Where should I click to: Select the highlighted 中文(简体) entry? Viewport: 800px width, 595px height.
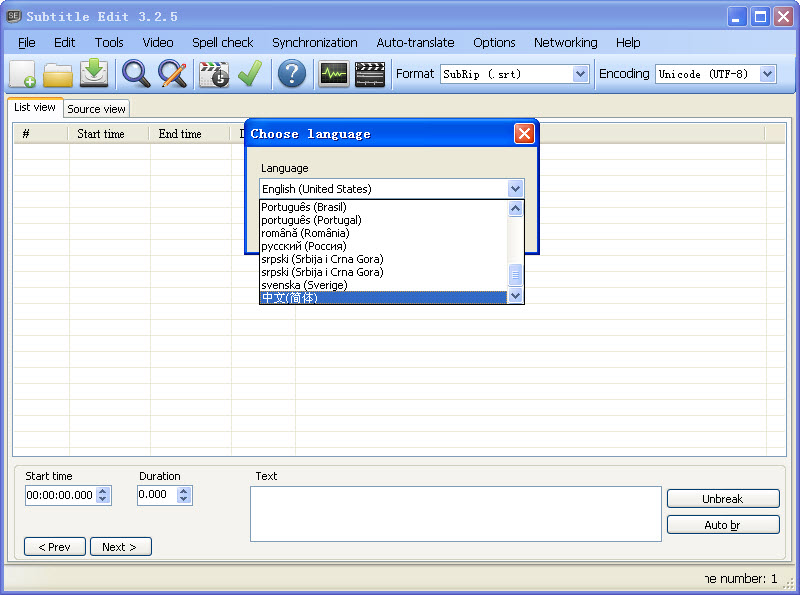384,298
